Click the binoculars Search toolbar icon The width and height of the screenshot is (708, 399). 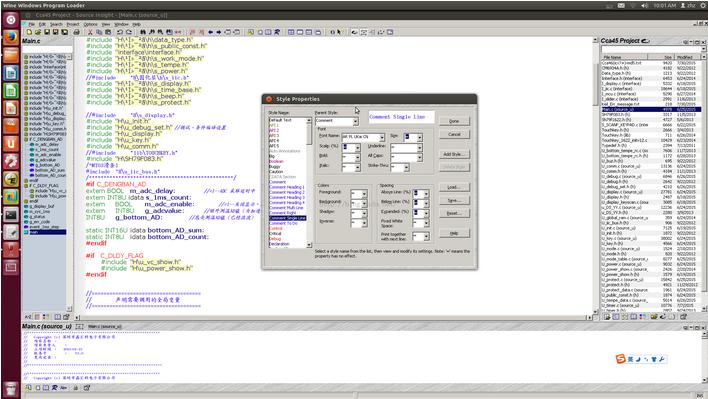click(143, 32)
